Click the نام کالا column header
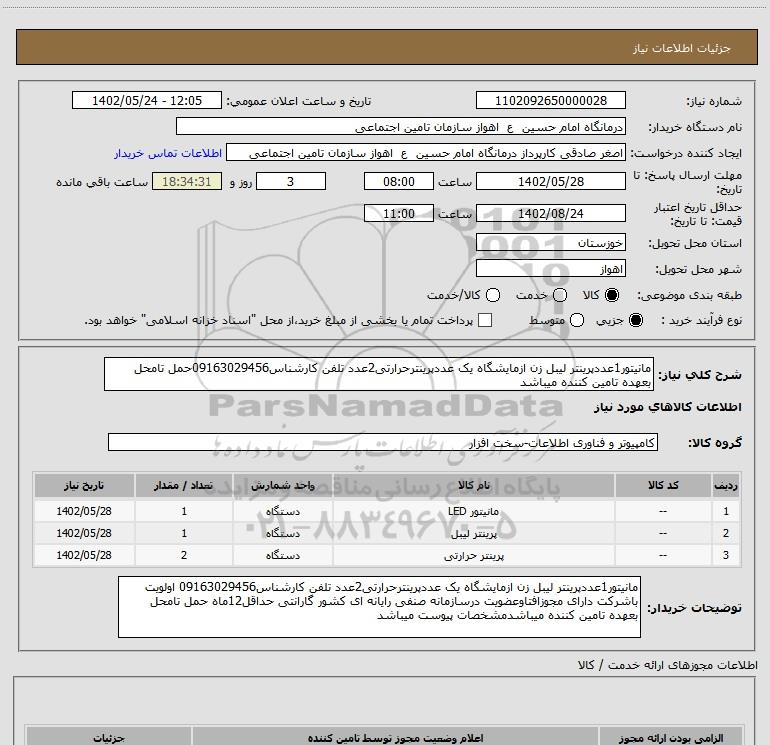The width and height of the screenshot is (770, 745). 473,486
